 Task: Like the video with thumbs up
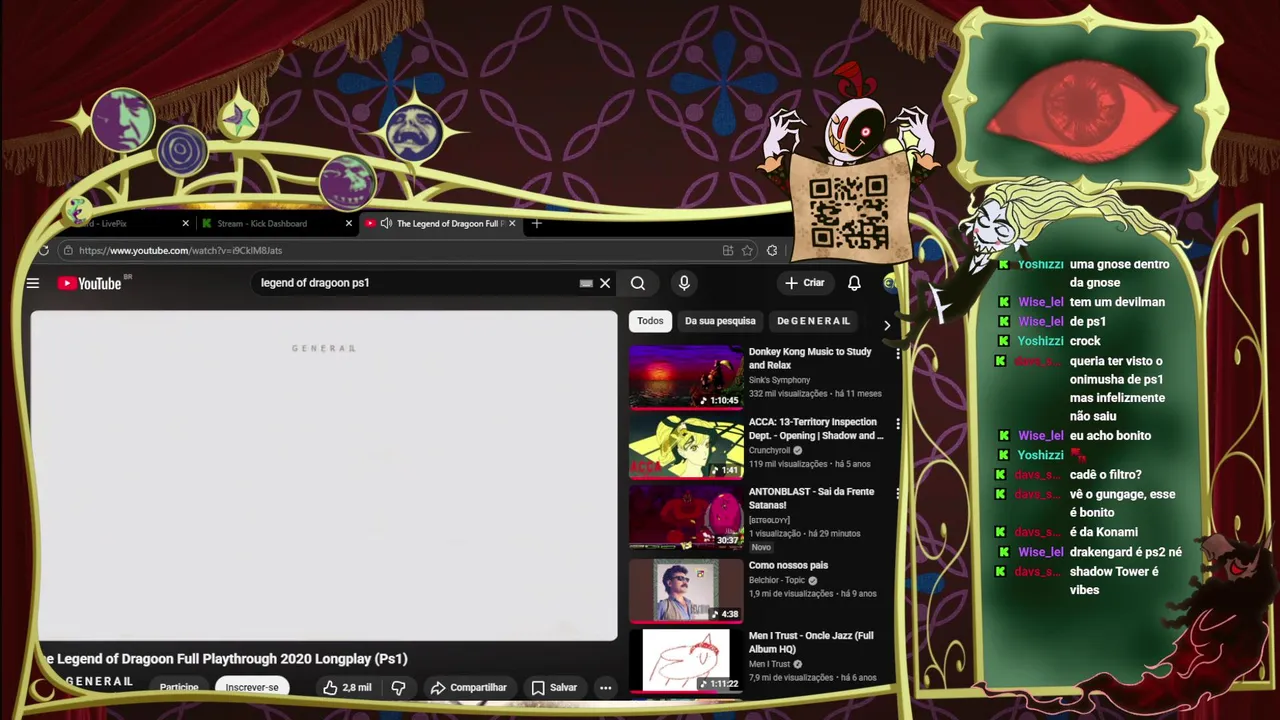(346, 687)
